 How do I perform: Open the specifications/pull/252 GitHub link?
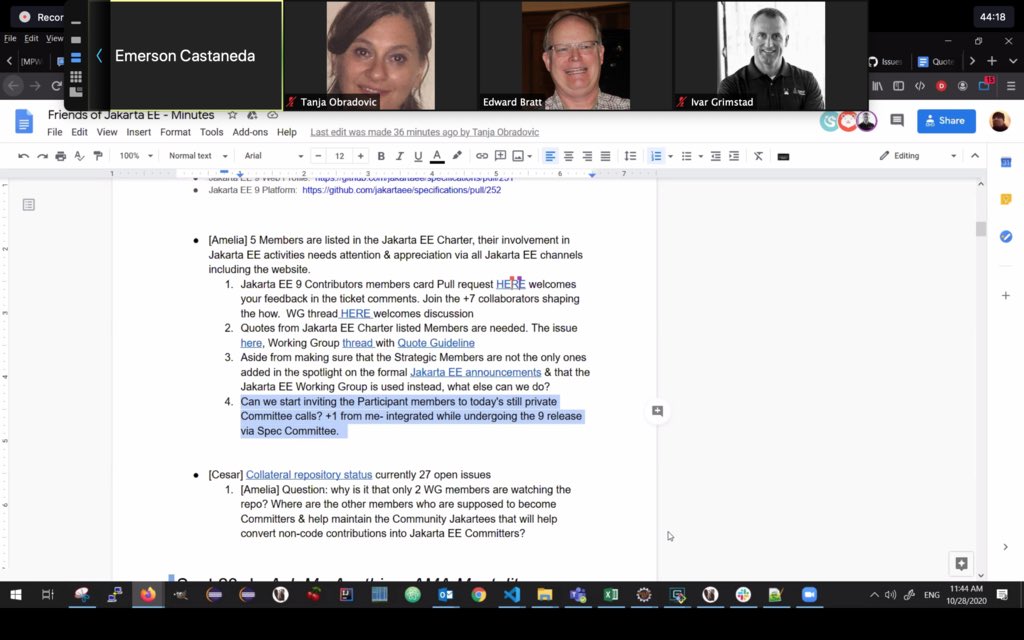[402, 190]
